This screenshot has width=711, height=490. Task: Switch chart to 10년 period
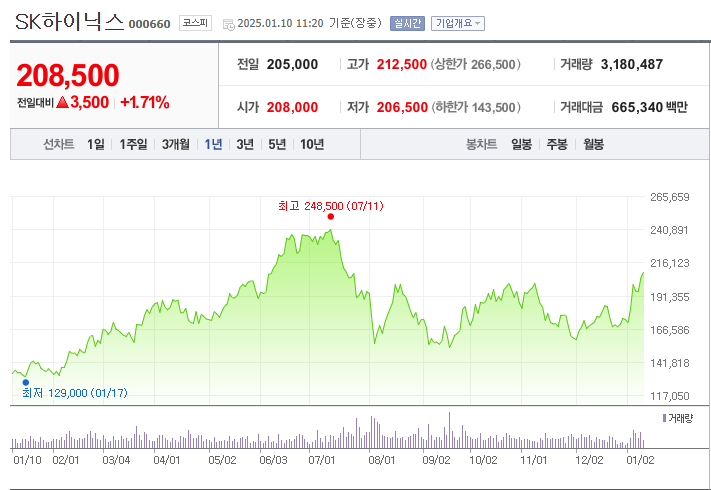312,144
